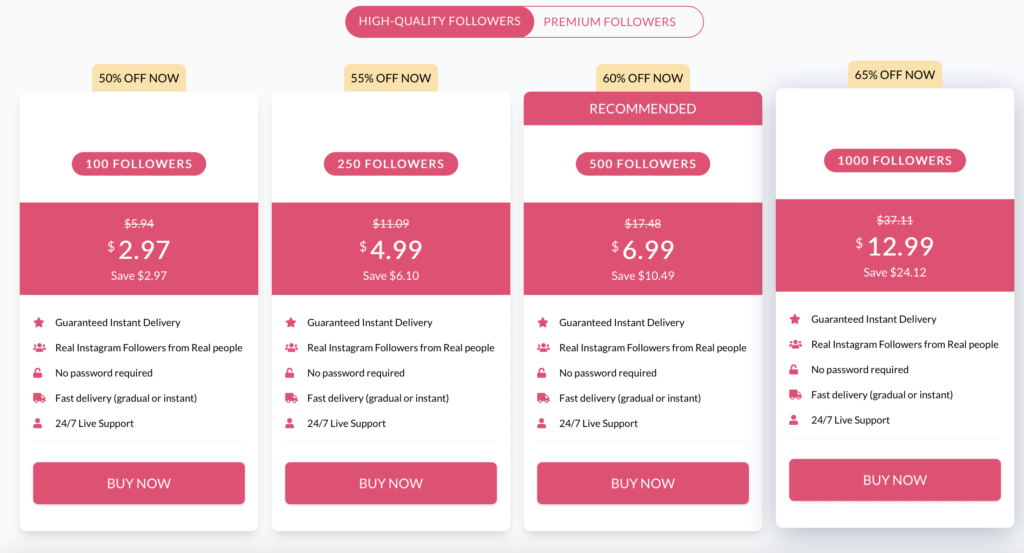Viewport: 1024px width, 553px height.
Task: Click star icon in 1000 Followers plan
Action: click(x=795, y=319)
